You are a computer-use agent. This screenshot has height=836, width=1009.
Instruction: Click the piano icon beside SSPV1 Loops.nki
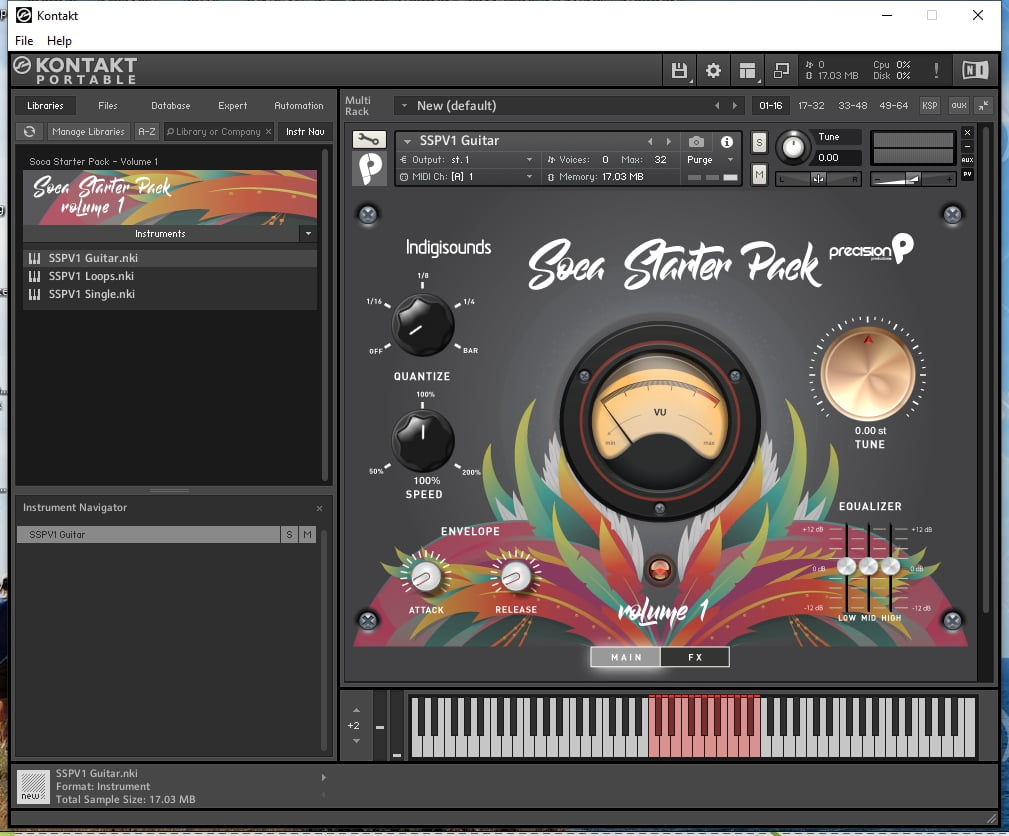coord(34,276)
